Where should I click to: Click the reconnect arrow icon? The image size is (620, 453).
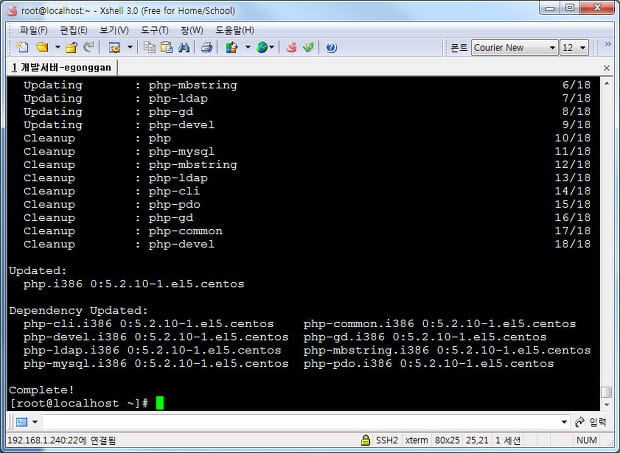[89, 47]
